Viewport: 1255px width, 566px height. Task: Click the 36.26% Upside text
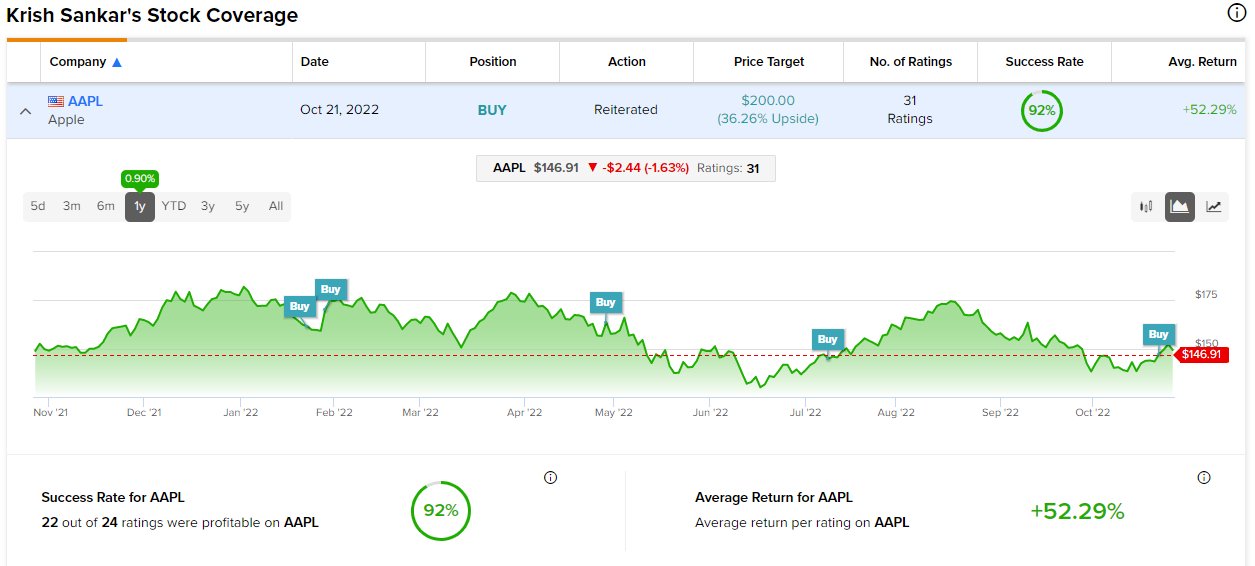(768, 119)
